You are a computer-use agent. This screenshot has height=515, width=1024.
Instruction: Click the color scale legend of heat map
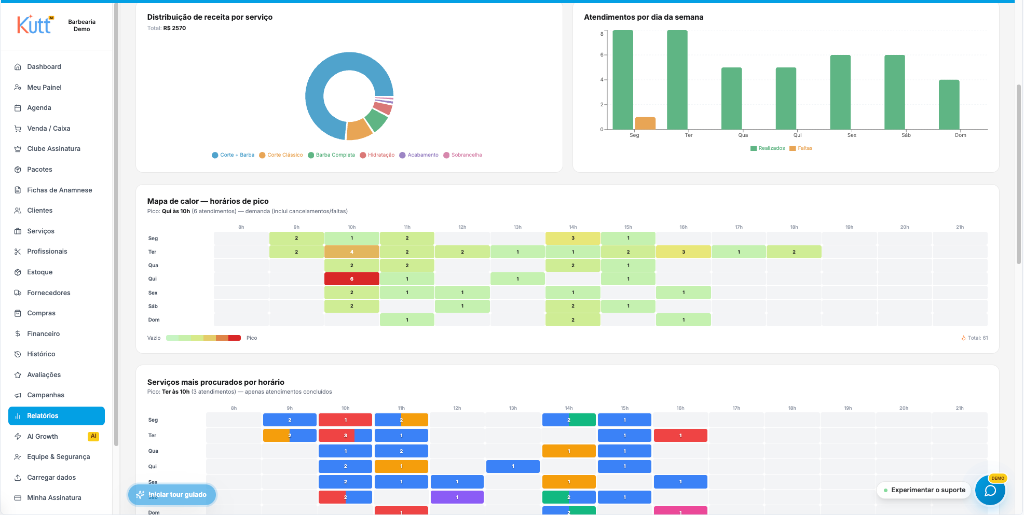[203, 338]
